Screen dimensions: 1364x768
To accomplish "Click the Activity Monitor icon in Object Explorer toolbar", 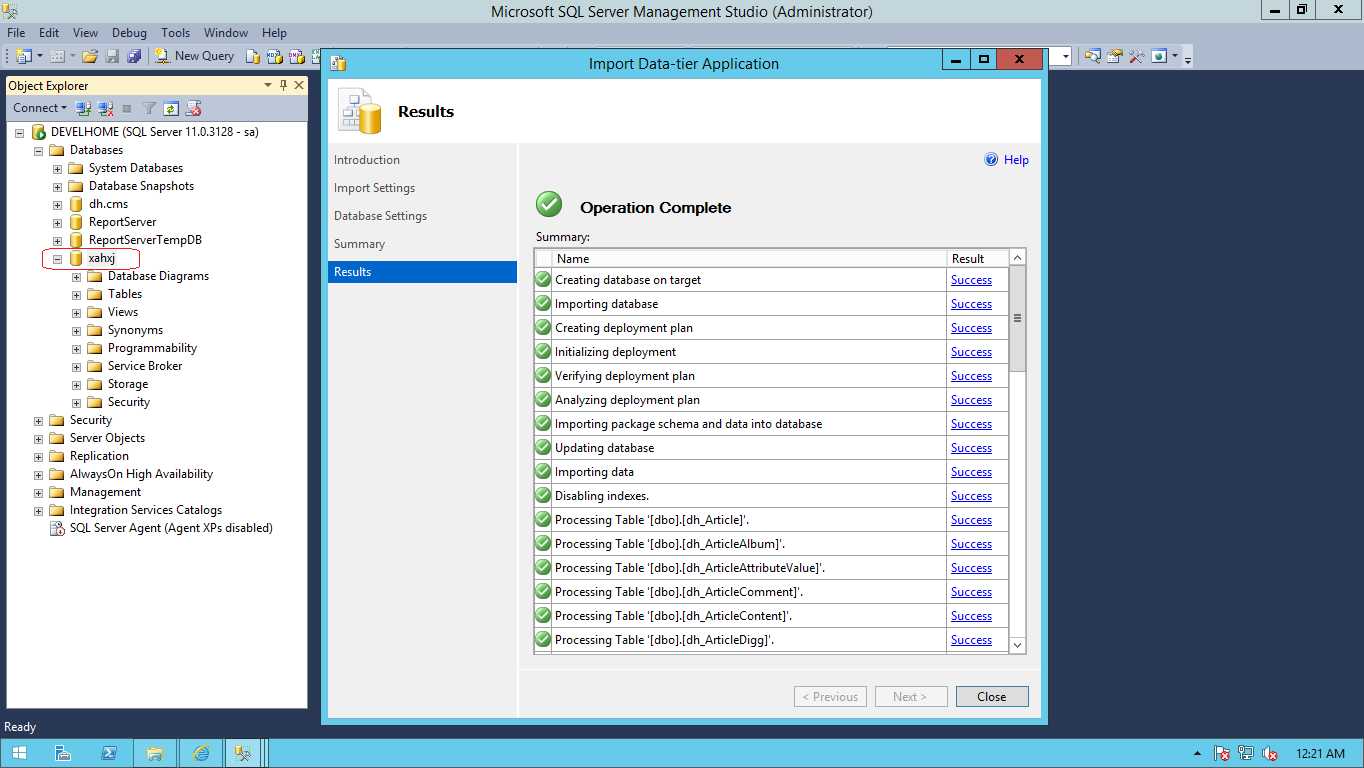I will pos(194,107).
